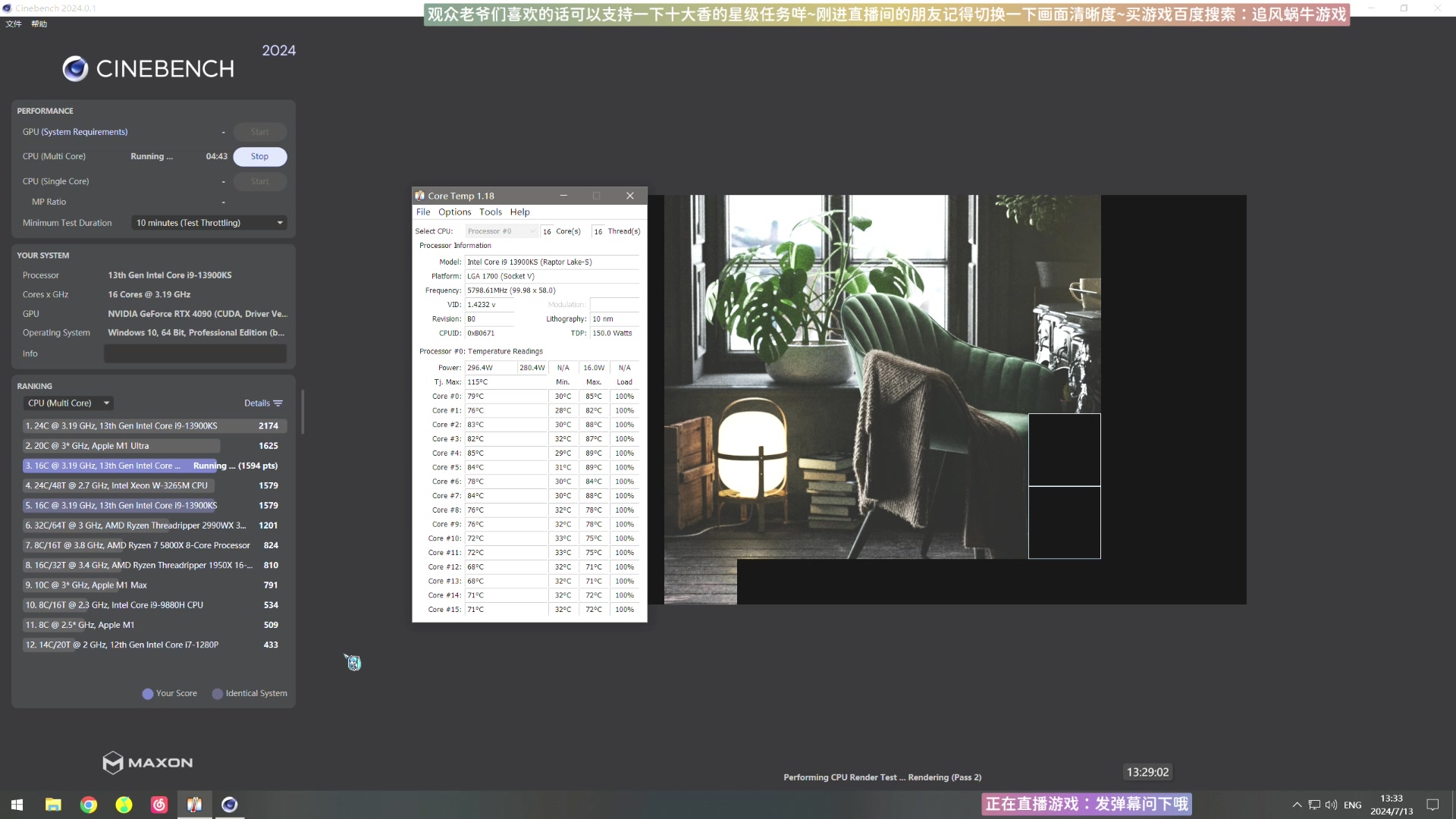The image size is (1456, 819).
Task: Switch to Core Temp in the taskbar
Action: (x=194, y=805)
